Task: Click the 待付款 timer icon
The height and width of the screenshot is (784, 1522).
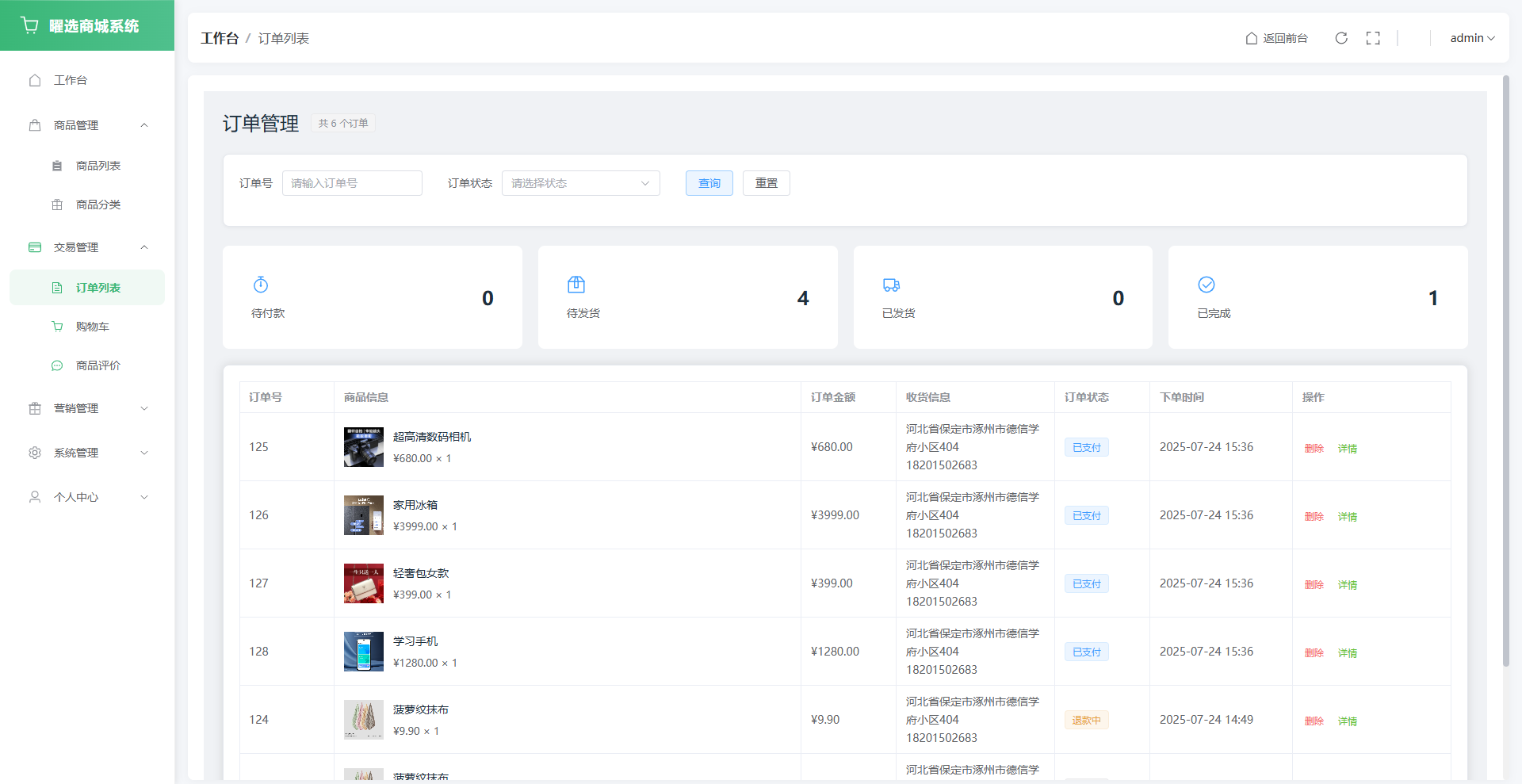Action: [261, 285]
